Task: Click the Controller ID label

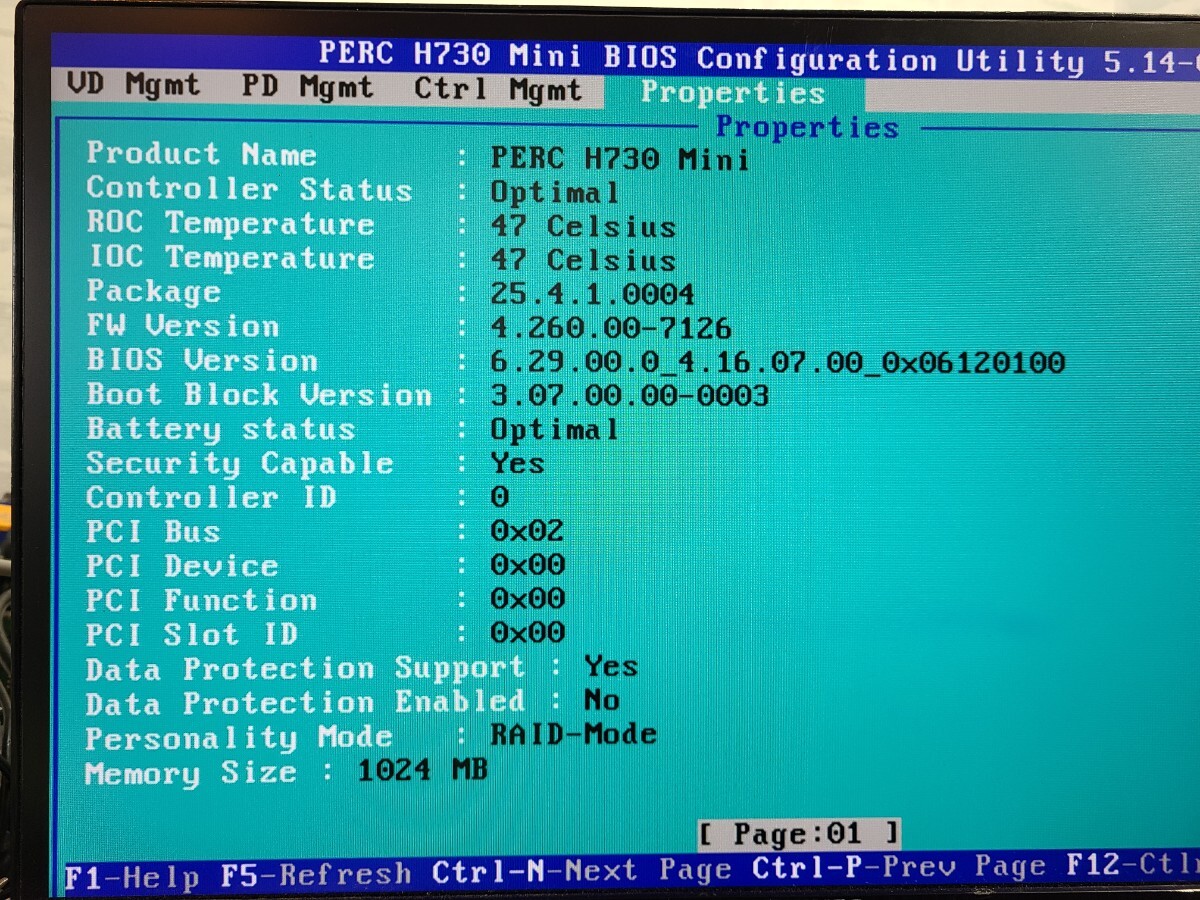Action: pos(211,497)
